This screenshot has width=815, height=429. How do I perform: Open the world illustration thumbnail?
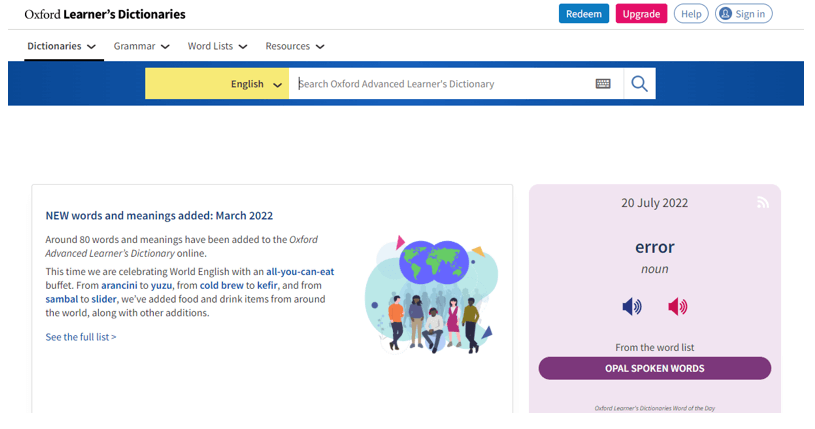pos(430,293)
